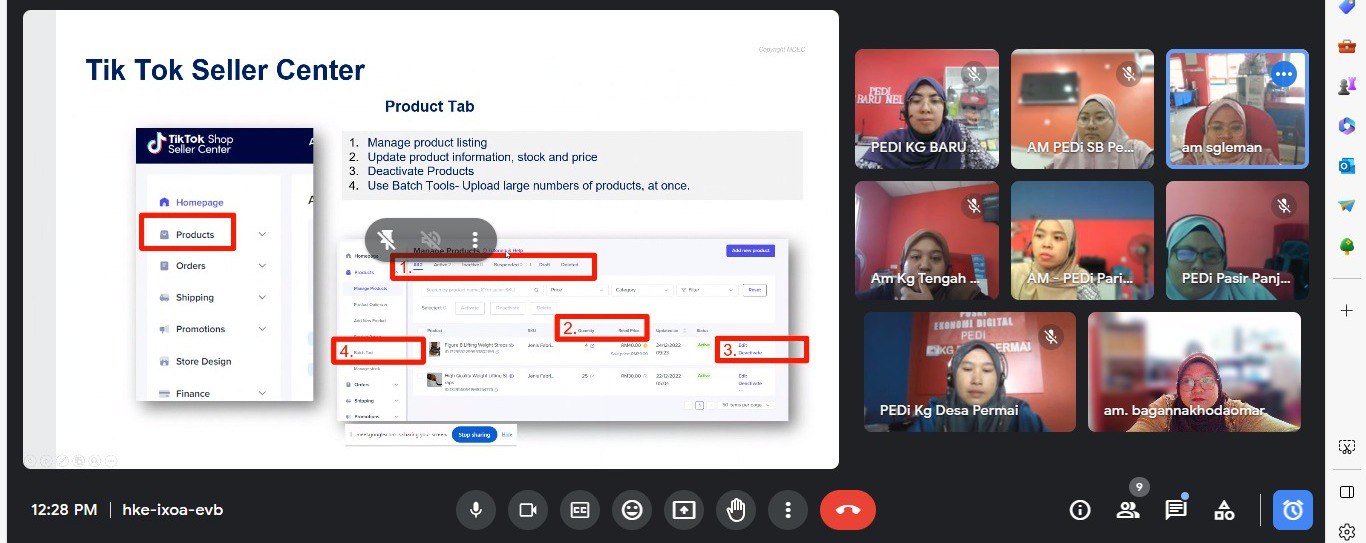
Task: Toggle closed captions (CC) button
Action: click(x=580, y=510)
